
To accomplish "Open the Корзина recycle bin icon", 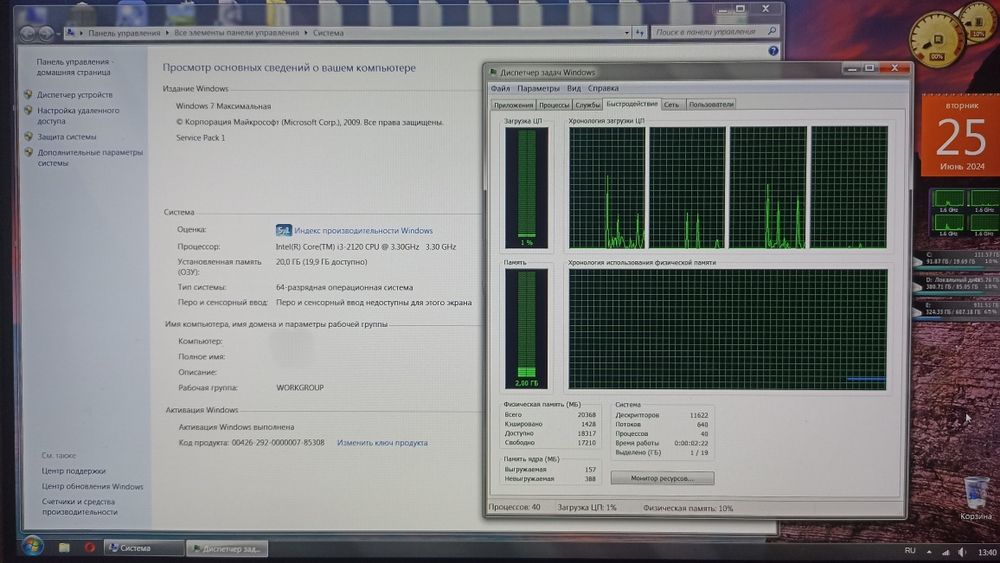I will 975,499.
